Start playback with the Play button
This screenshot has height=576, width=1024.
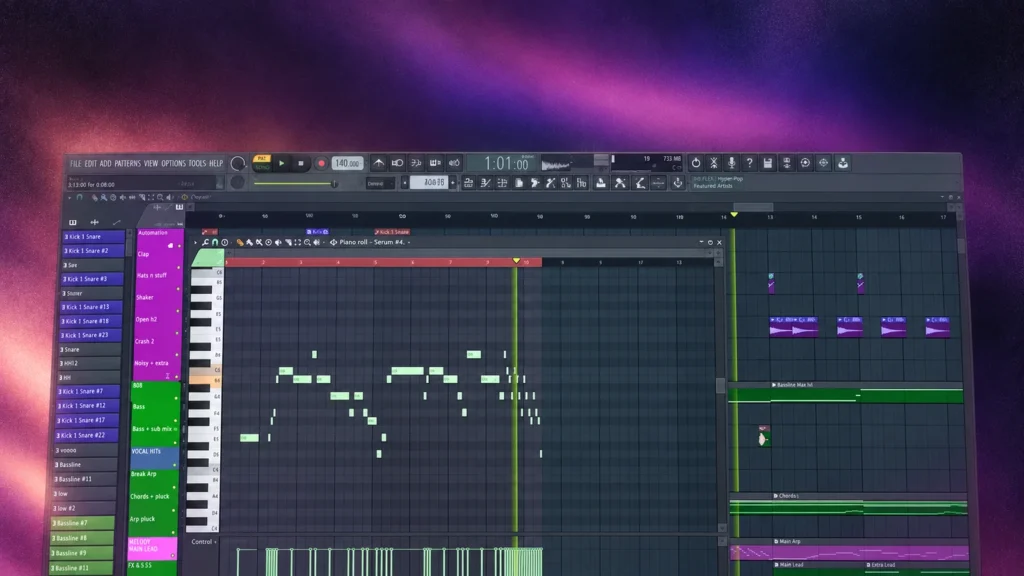(281, 163)
